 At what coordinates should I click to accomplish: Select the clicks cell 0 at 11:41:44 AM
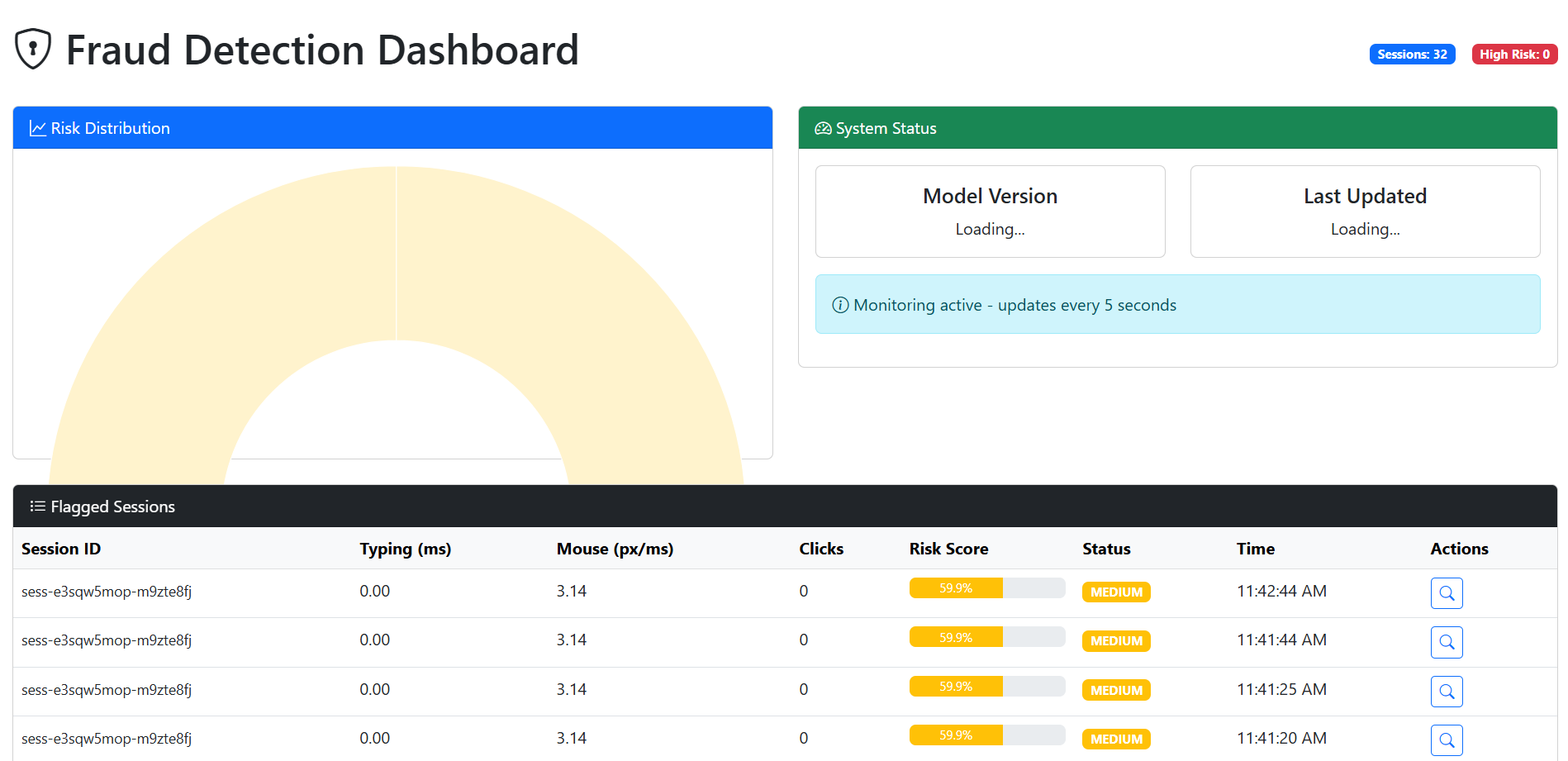tap(804, 640)
